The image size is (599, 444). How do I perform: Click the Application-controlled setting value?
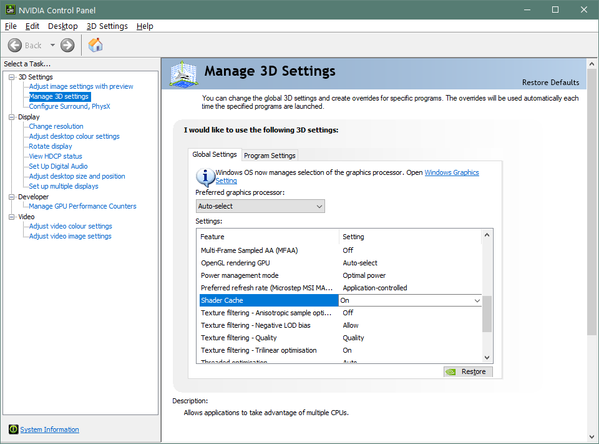(375, 288)
